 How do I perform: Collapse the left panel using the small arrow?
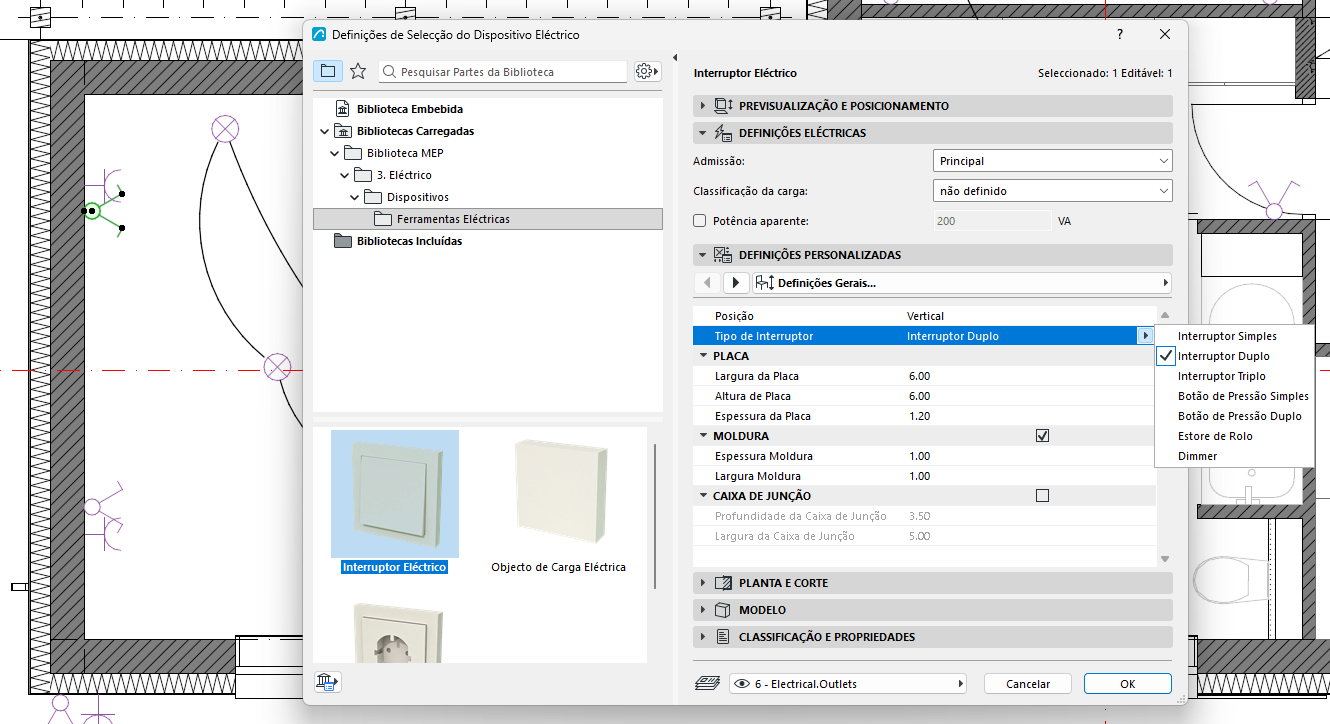pyautogui.click(x=675, y=57)
